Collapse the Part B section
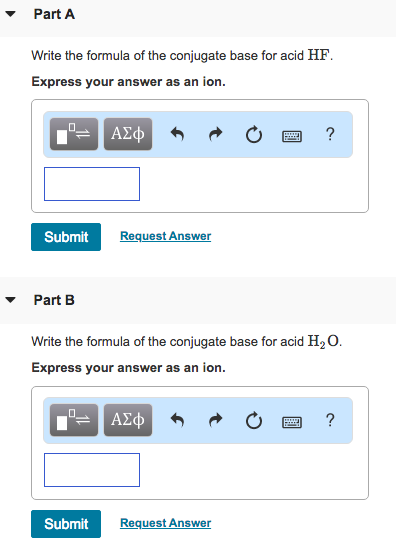The width and height of the screenshot is (396, 552). pyautogui.click(x=11, y=300)
